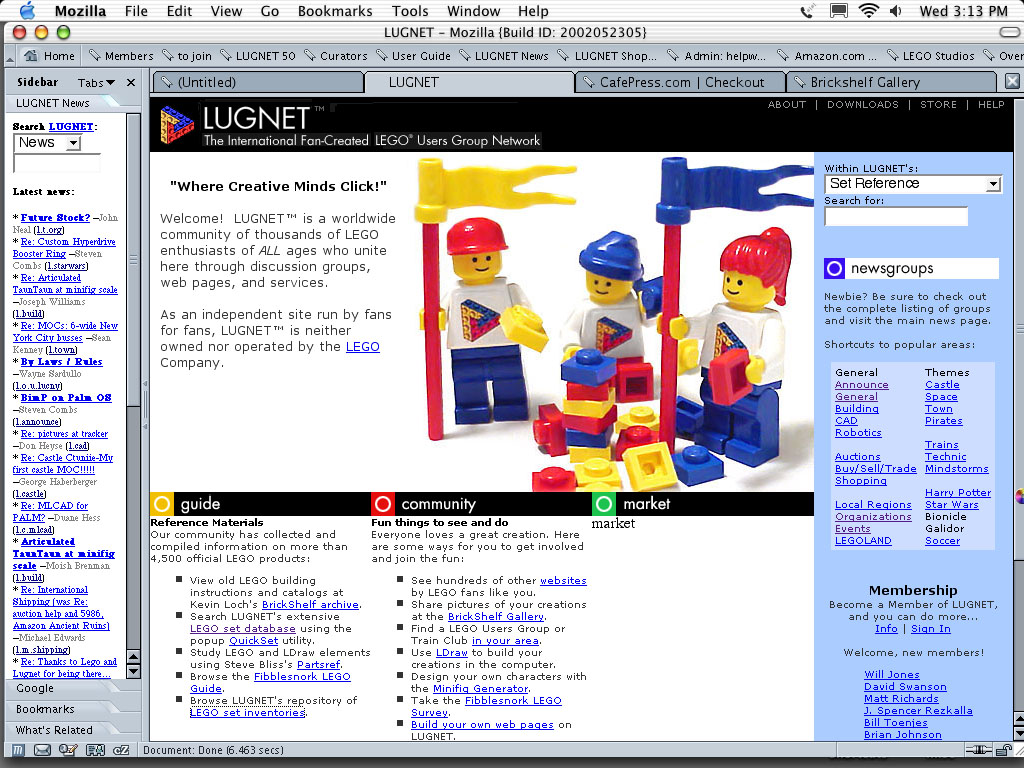Switch to the CafePress.com Checkout tab
This screenshot has height=768, width=1024.
680,82
